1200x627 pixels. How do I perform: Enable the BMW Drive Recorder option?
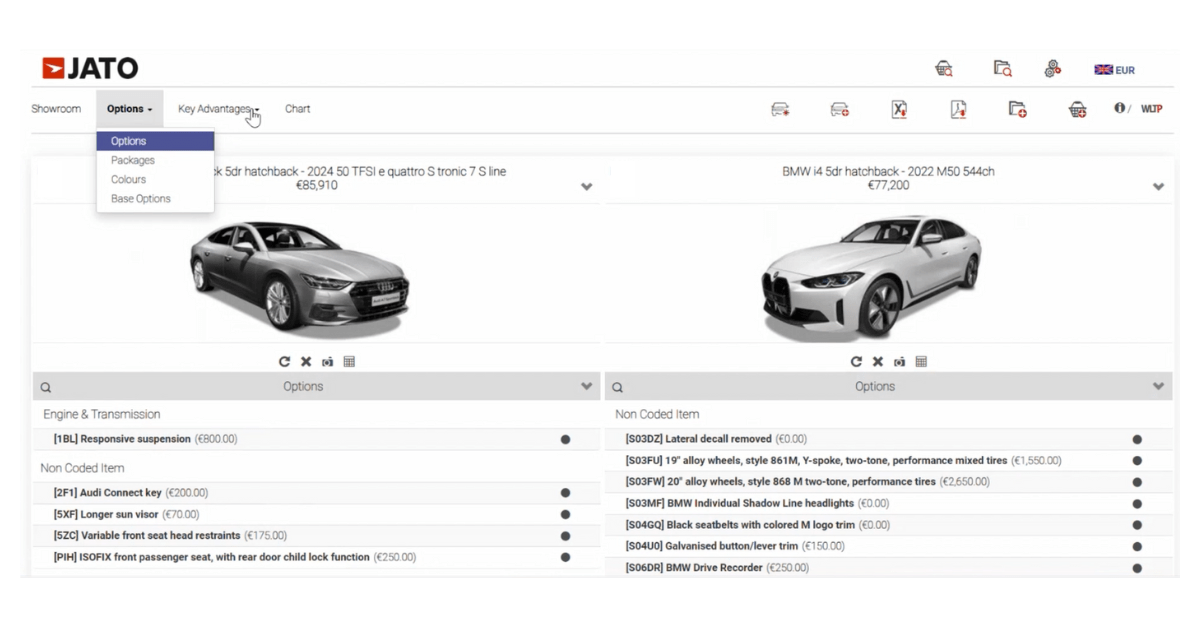click(x=1136, y=567)
